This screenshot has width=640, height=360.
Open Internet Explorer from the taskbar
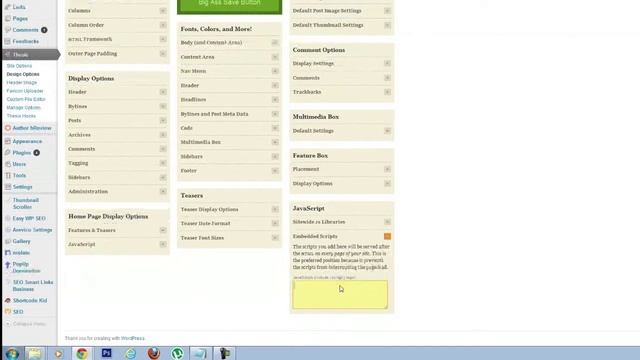point(131,353)
